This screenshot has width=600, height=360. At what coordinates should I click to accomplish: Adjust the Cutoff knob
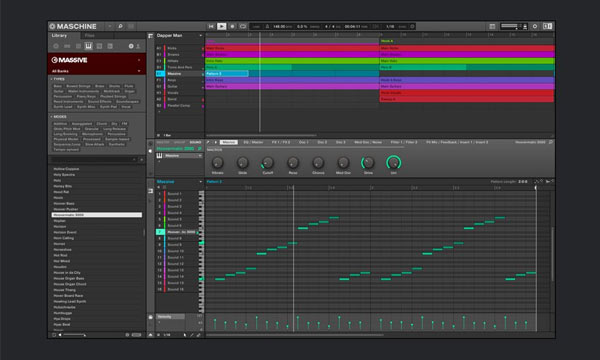coord(267,163)
